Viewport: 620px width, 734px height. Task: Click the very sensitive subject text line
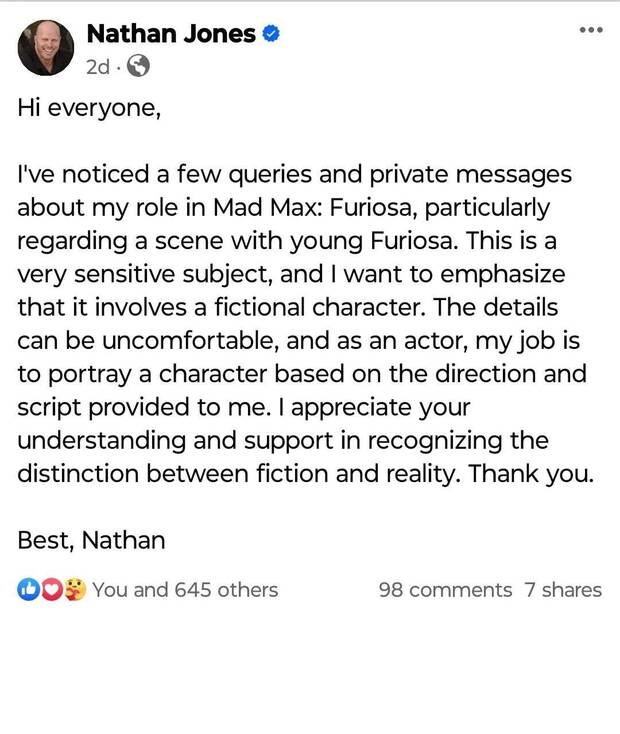pyautogui.click(x=291, y=274)
